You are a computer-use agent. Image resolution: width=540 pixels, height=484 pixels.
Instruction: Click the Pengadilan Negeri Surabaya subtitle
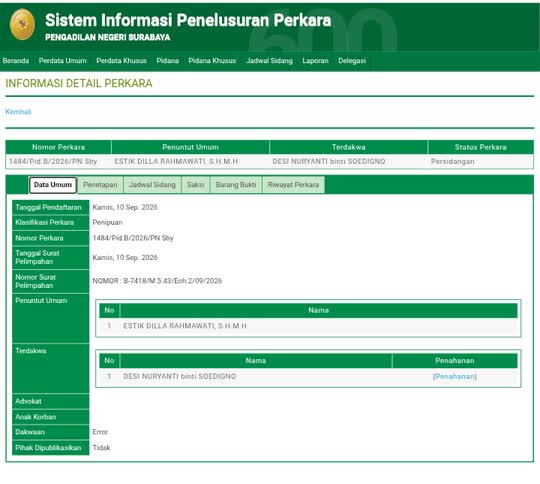point(108,37)
